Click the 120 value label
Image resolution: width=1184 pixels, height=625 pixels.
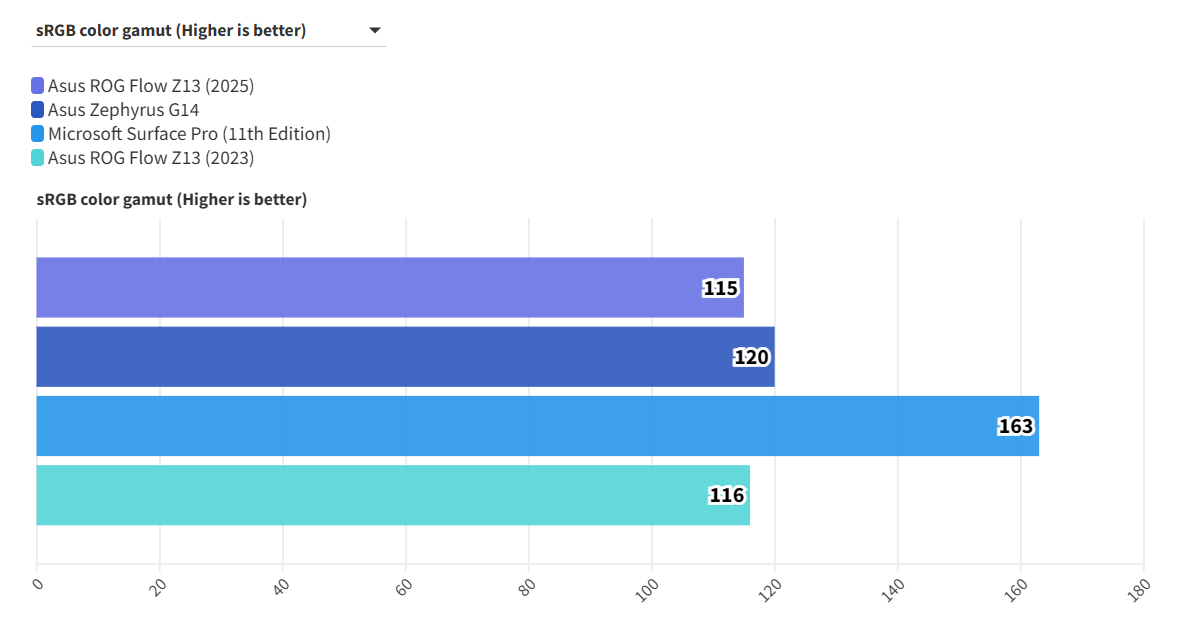pyautogui.click(x=752, y=358)
